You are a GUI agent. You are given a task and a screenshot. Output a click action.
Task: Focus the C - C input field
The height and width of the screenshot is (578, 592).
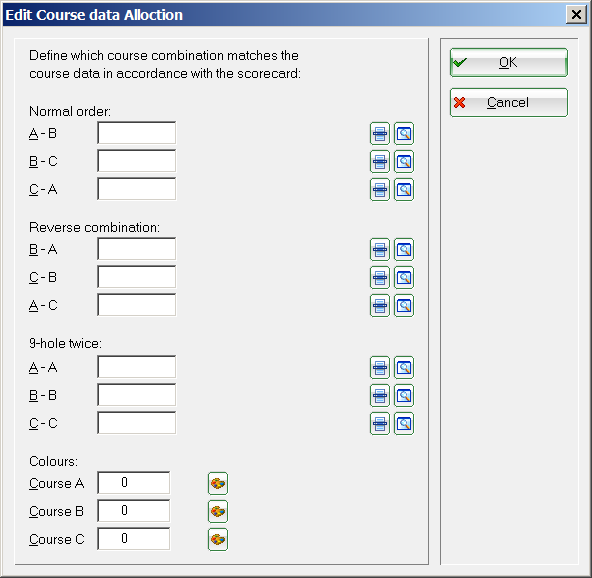[x=137, y=423]
